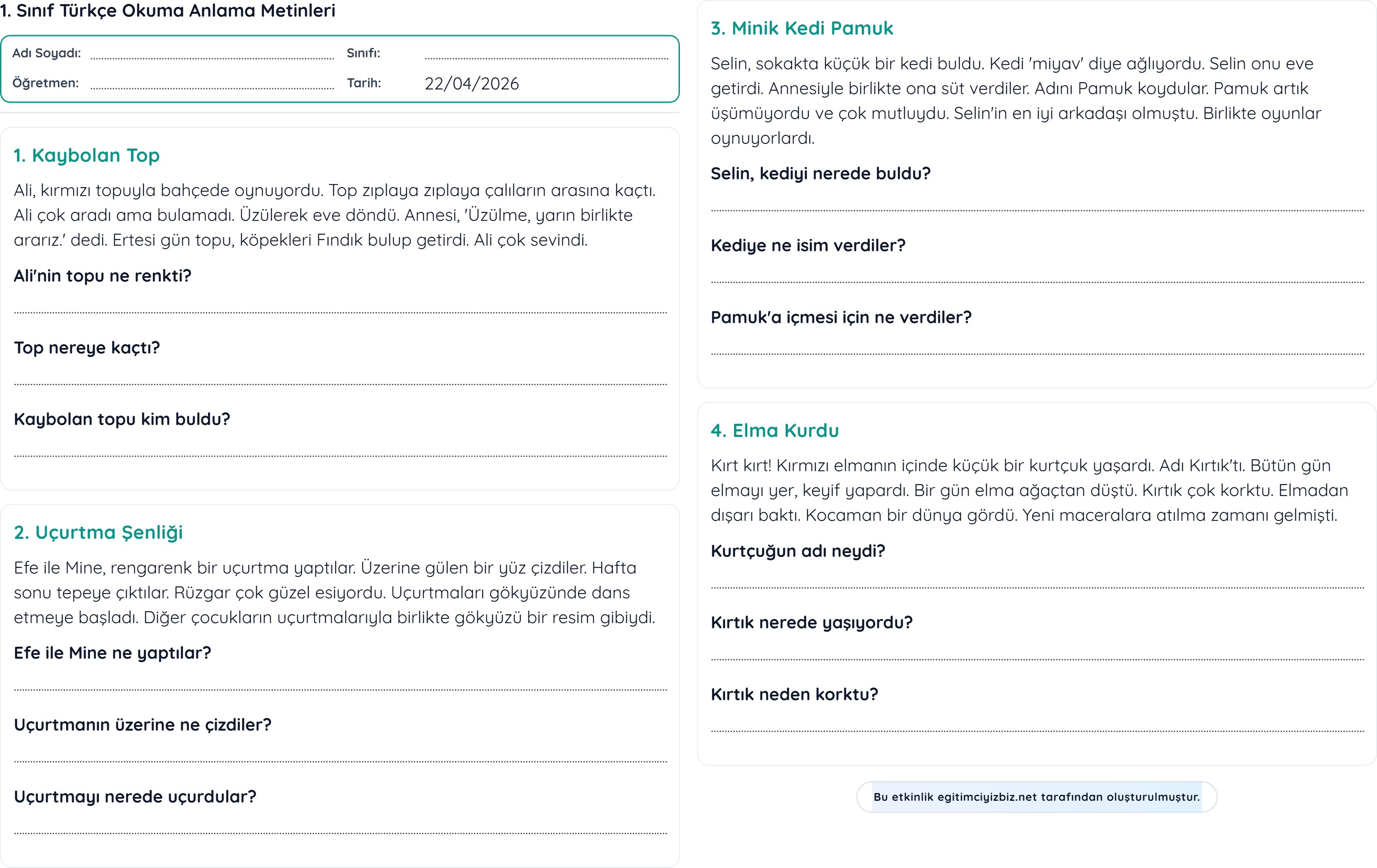The height and width of the screenshot is (868, 1377).
Task: Click the egitimciyizbiz.net credit badge
Action: click(x=1036, y=797)
